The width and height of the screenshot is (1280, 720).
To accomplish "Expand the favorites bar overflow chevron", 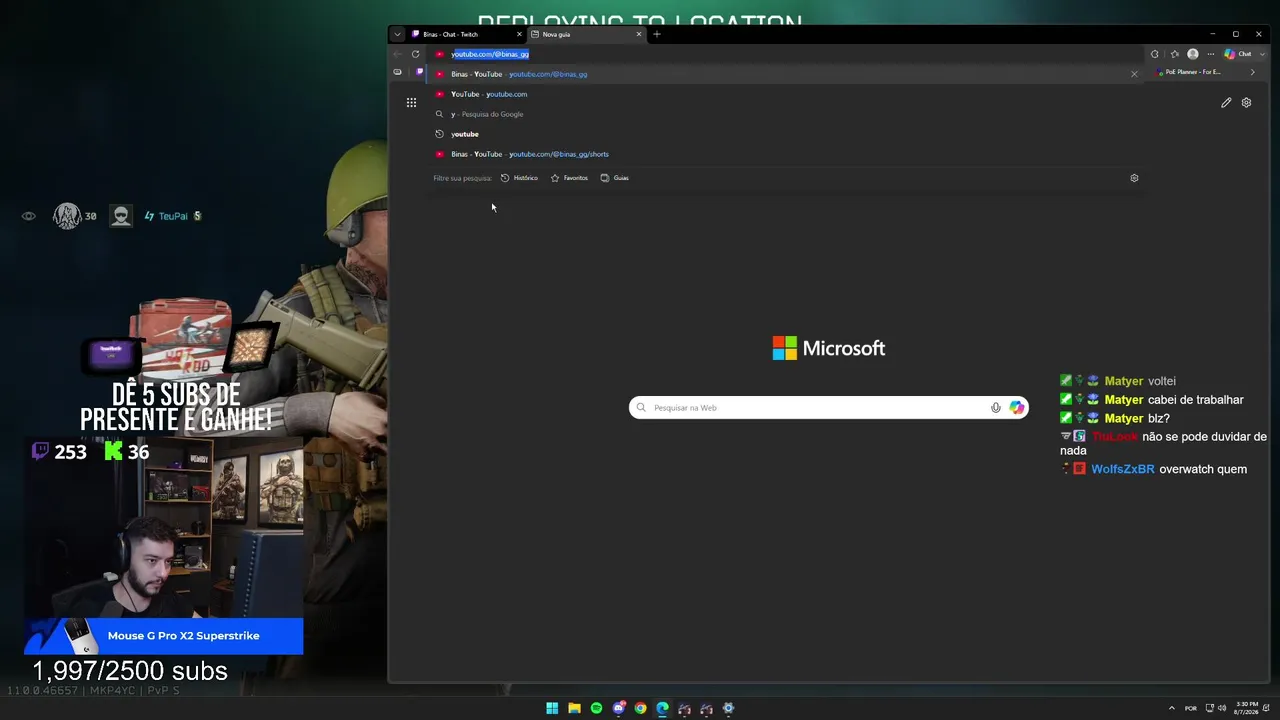I will (1252, 72).
